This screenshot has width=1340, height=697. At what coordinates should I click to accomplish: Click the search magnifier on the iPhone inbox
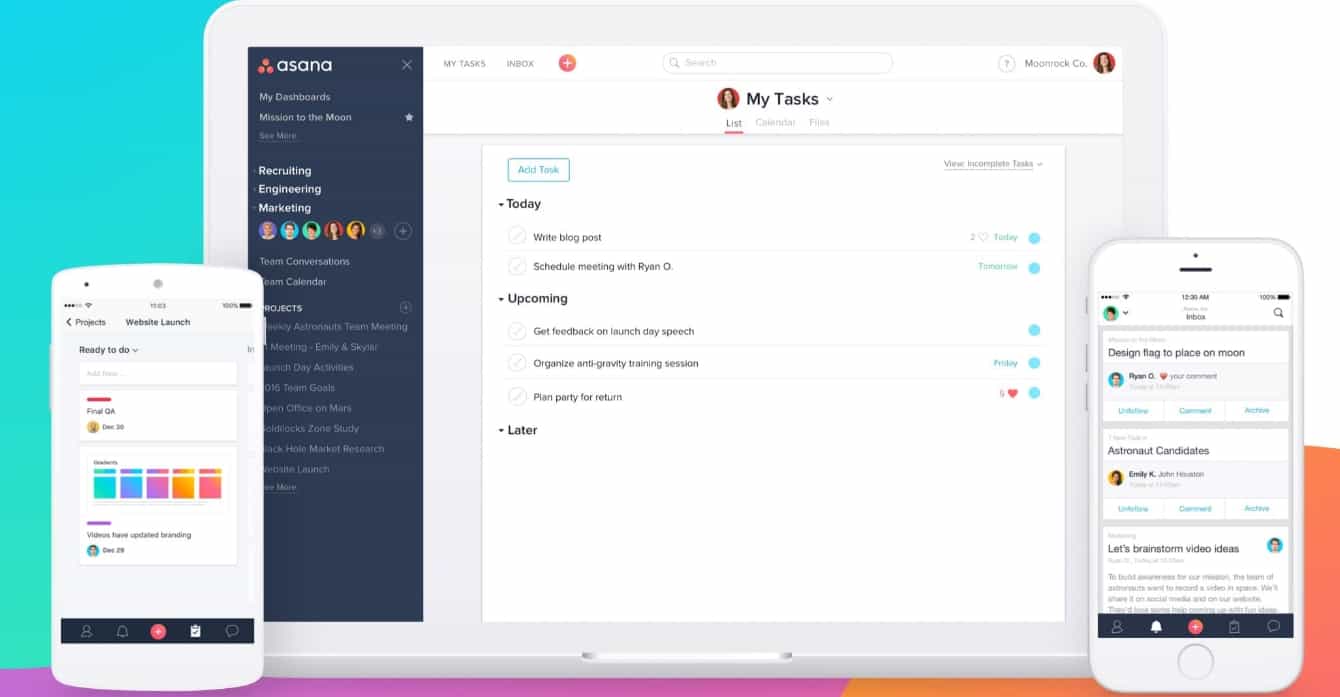[x=1278, y=313]
